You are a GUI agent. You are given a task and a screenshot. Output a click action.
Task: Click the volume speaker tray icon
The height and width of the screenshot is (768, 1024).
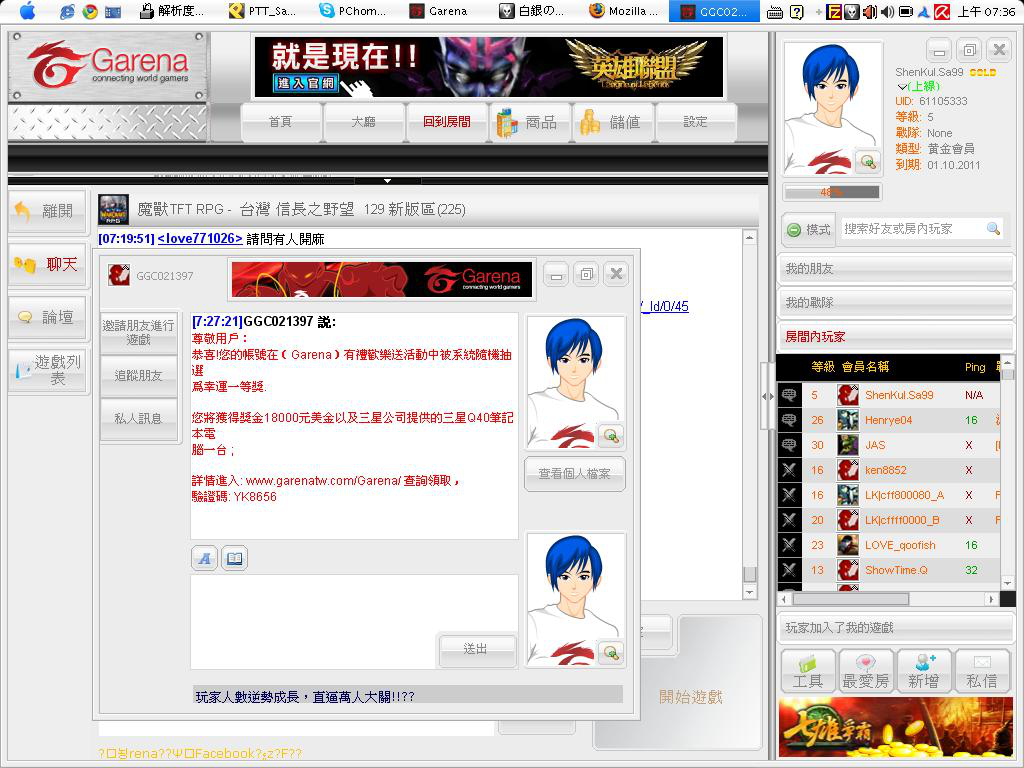tap(886, 12)
